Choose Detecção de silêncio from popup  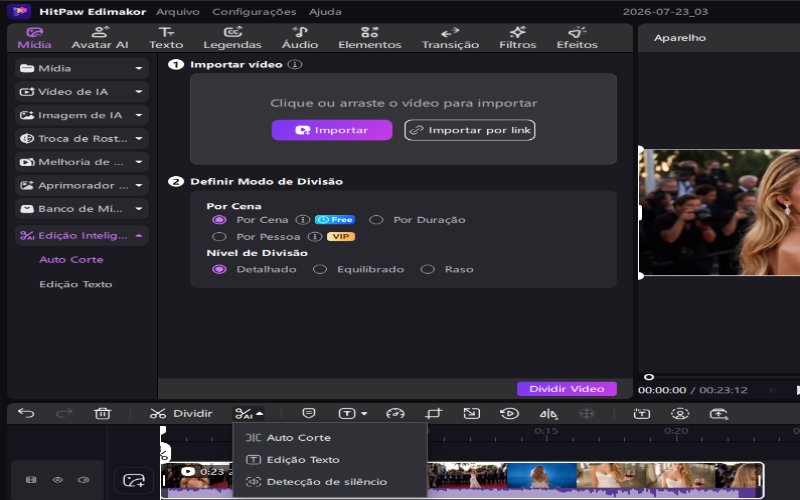pyautogui.click(x=330, y=482)
